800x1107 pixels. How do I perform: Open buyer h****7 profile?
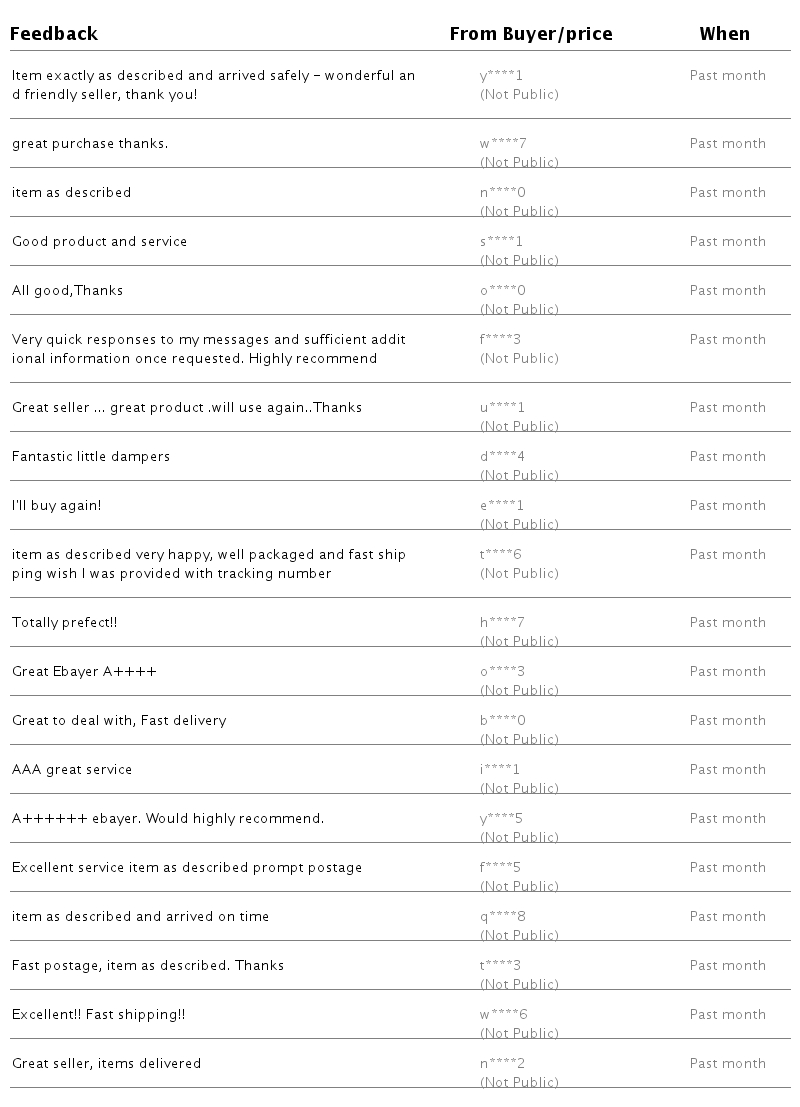tap(502, 623)
